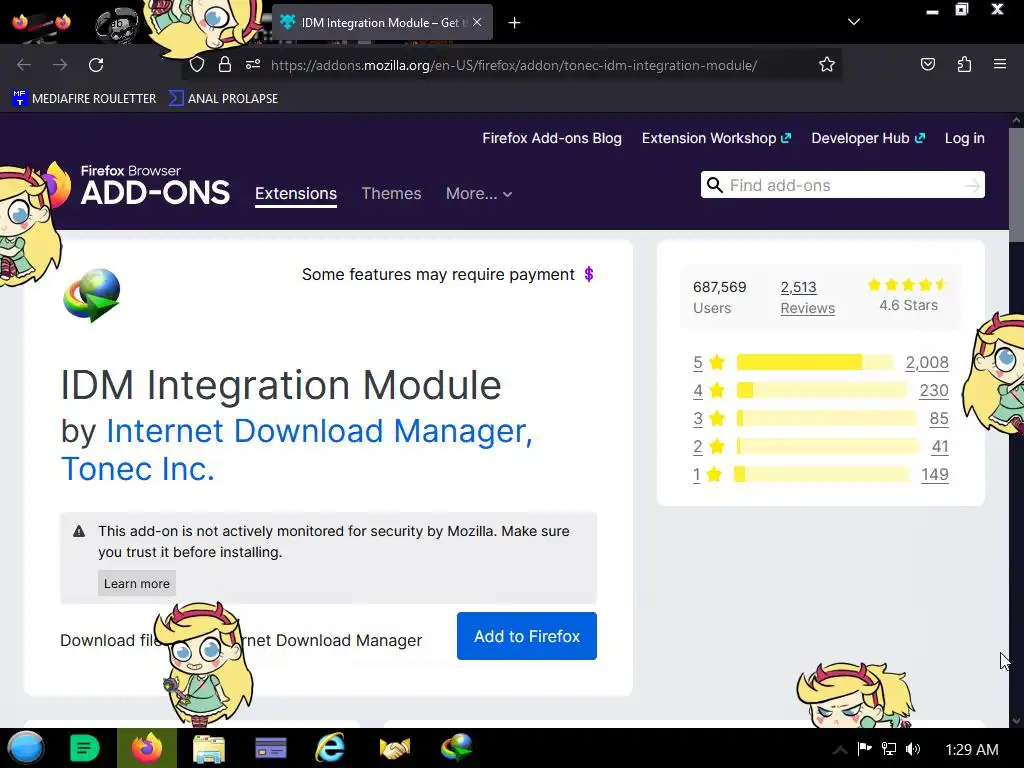Save page to Pocket
This screenshot has width=1024, height=768.
coord(927,65)
